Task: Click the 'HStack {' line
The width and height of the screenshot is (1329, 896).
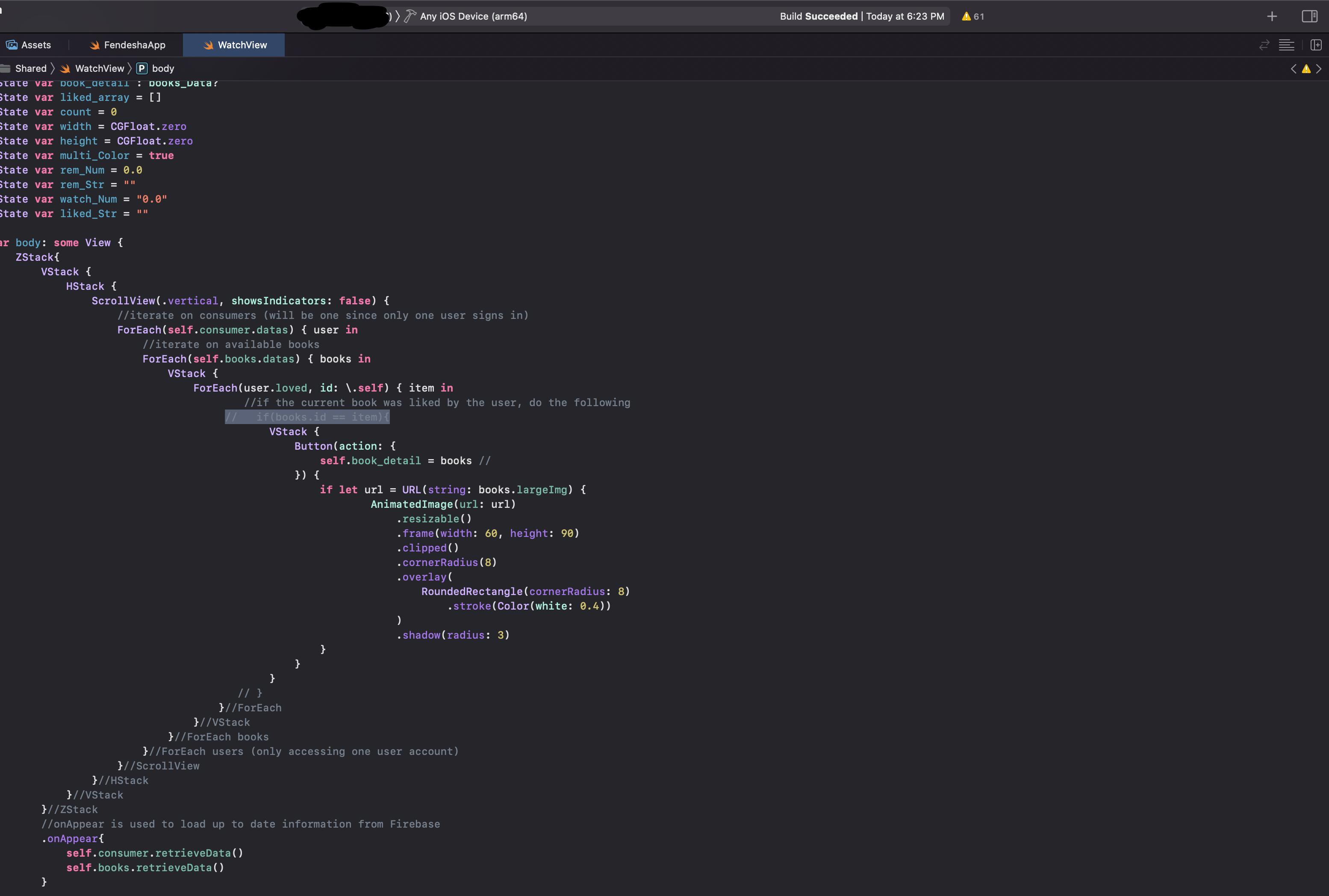Action: 91,286
